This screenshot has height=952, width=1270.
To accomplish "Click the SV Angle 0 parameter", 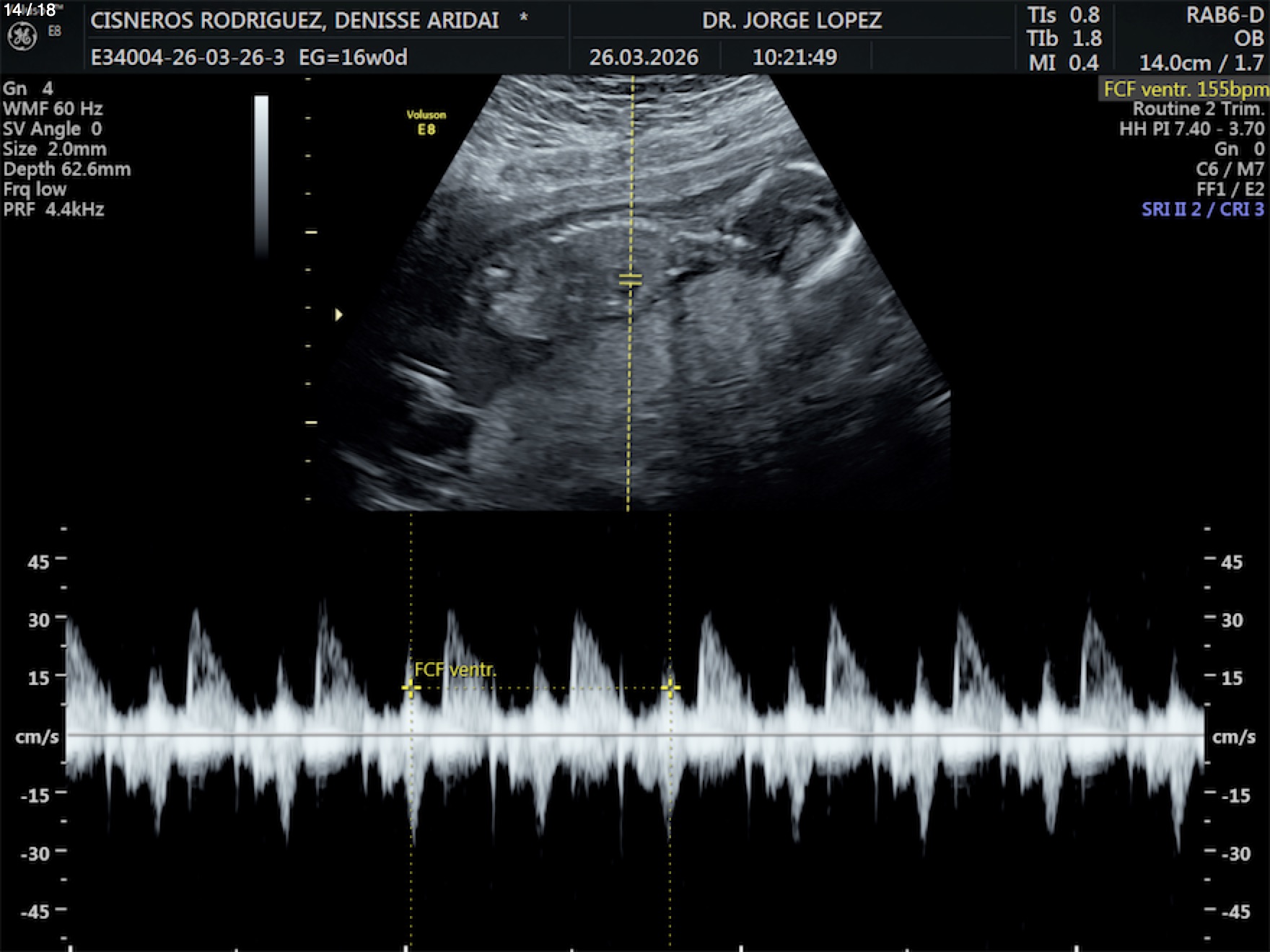I will 53,129.
